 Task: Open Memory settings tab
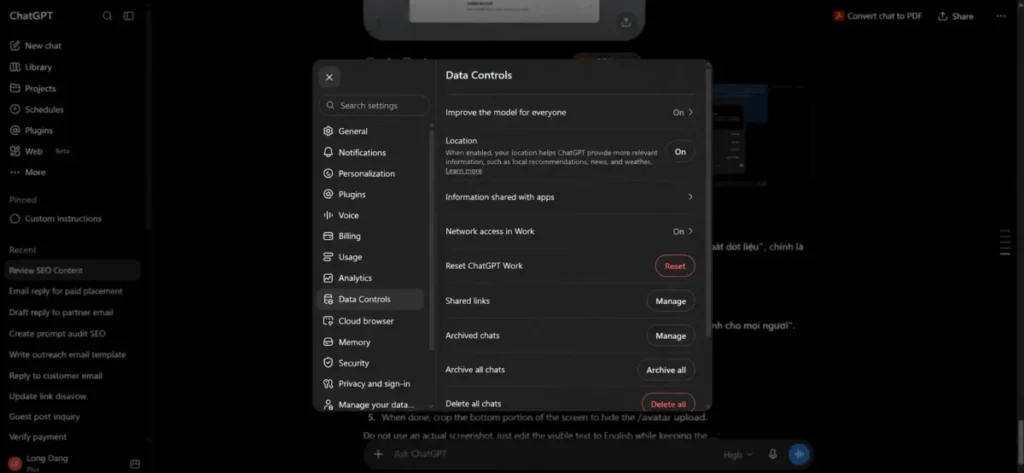click(372, 342)
